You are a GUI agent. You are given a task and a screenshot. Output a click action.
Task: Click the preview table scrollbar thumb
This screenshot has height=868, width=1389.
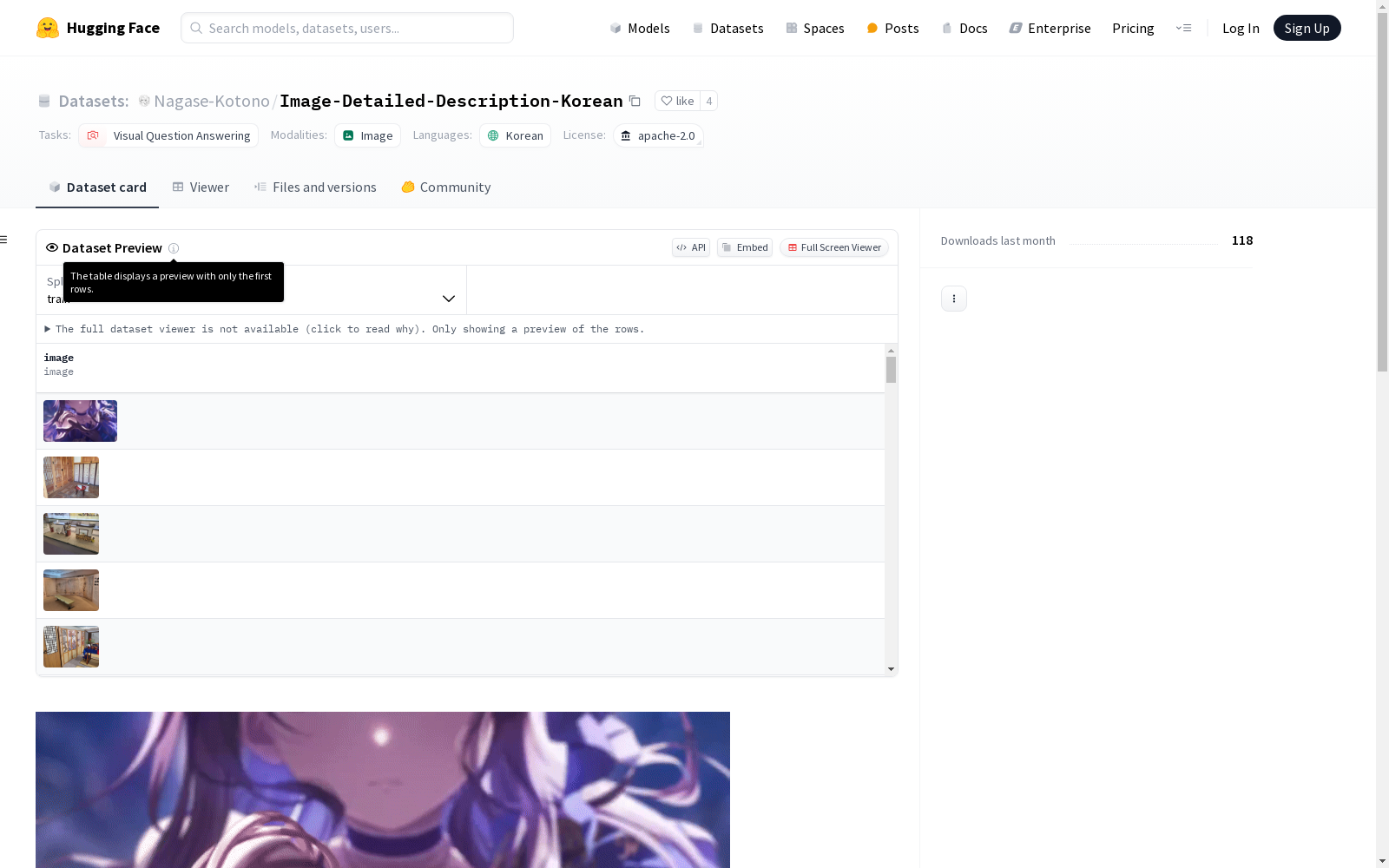(x=891, y=370)
